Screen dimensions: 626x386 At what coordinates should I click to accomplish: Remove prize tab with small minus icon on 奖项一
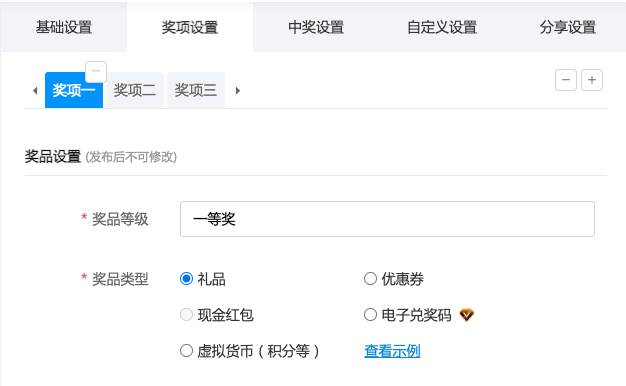(96, 72)
